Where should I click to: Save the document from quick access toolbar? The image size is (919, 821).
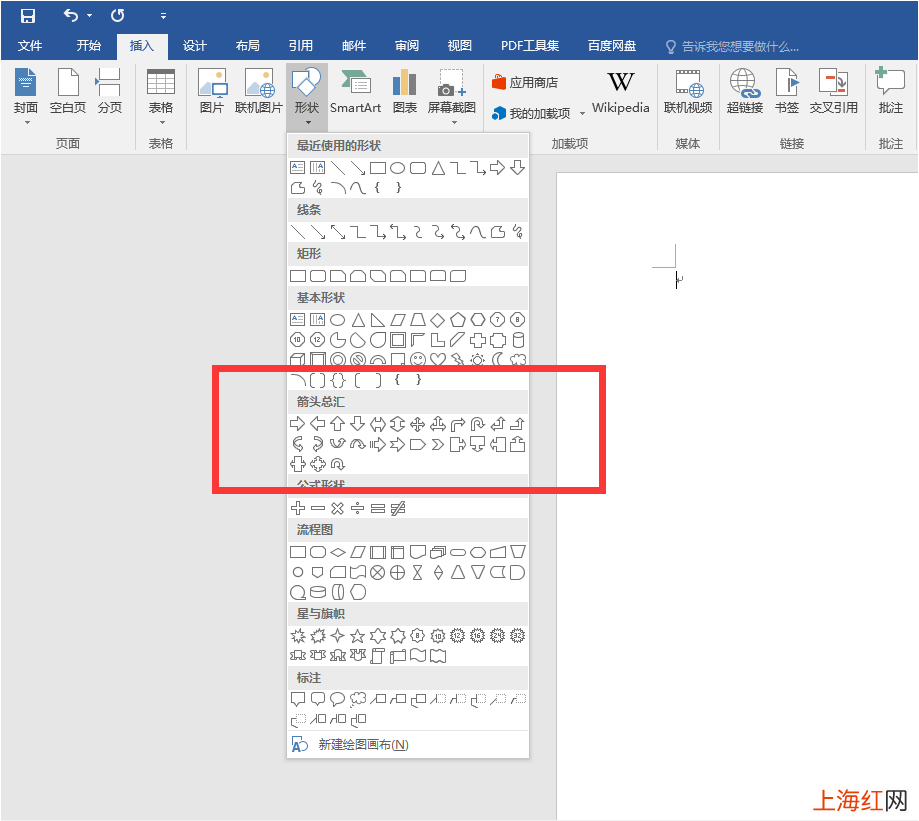(28, 16)
